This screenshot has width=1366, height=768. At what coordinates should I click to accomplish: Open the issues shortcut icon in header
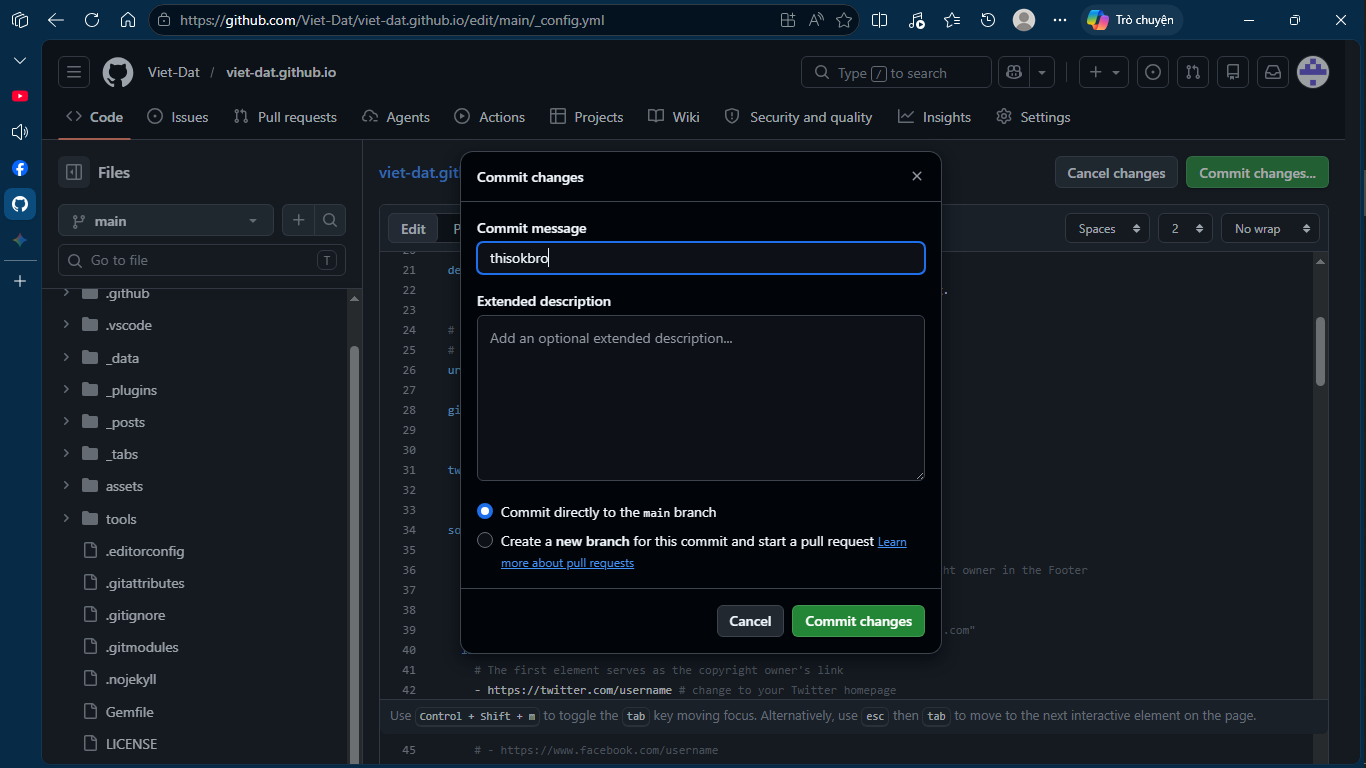click(x=1153, y=72)
